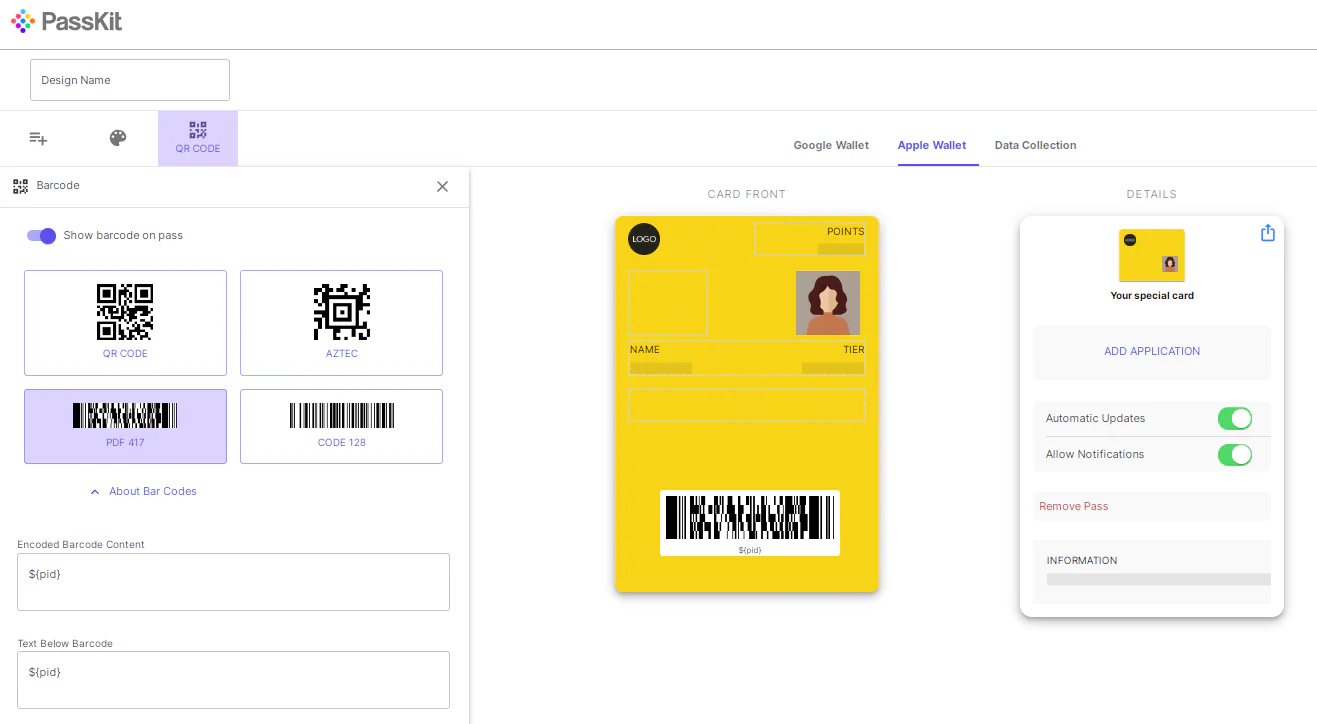1317x724 pixels.
Task: Select the QR CODE toolbar tab
Action: pos(198,138)
